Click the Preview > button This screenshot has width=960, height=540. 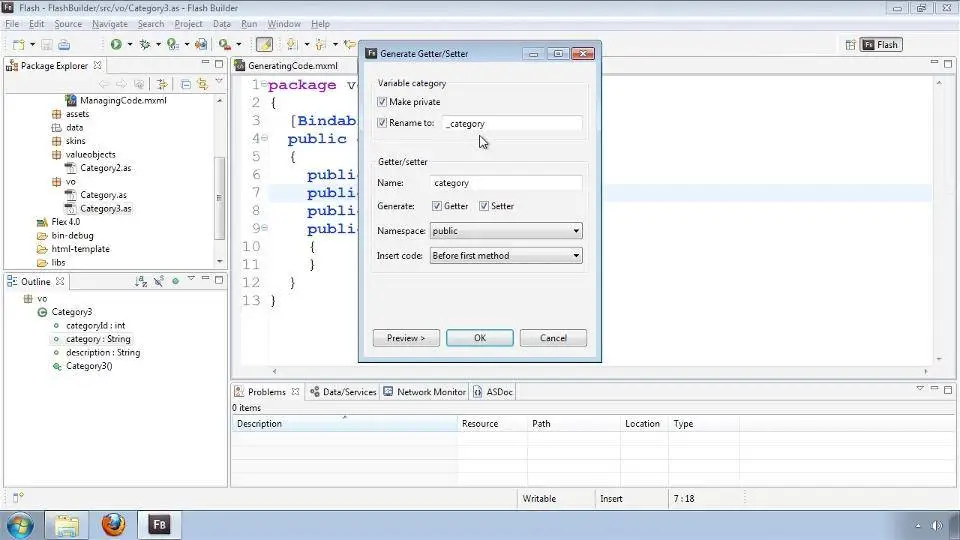pos(406,338)
